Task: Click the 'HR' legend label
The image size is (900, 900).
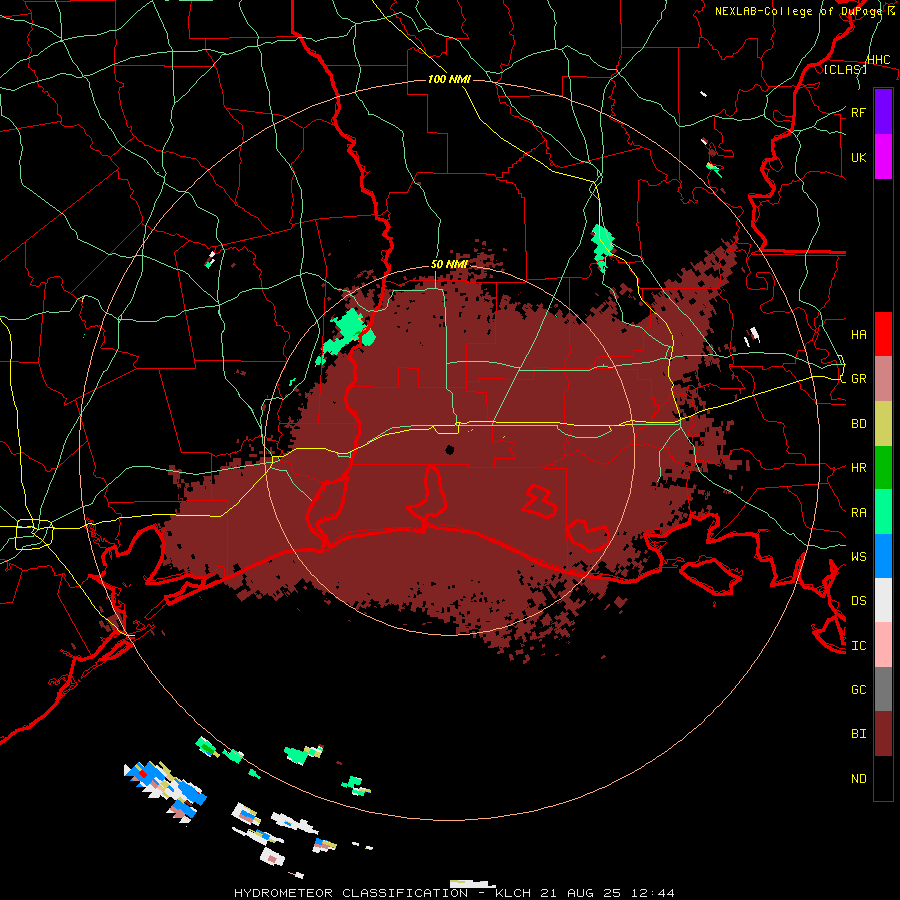Action: (x=858, y=468)
